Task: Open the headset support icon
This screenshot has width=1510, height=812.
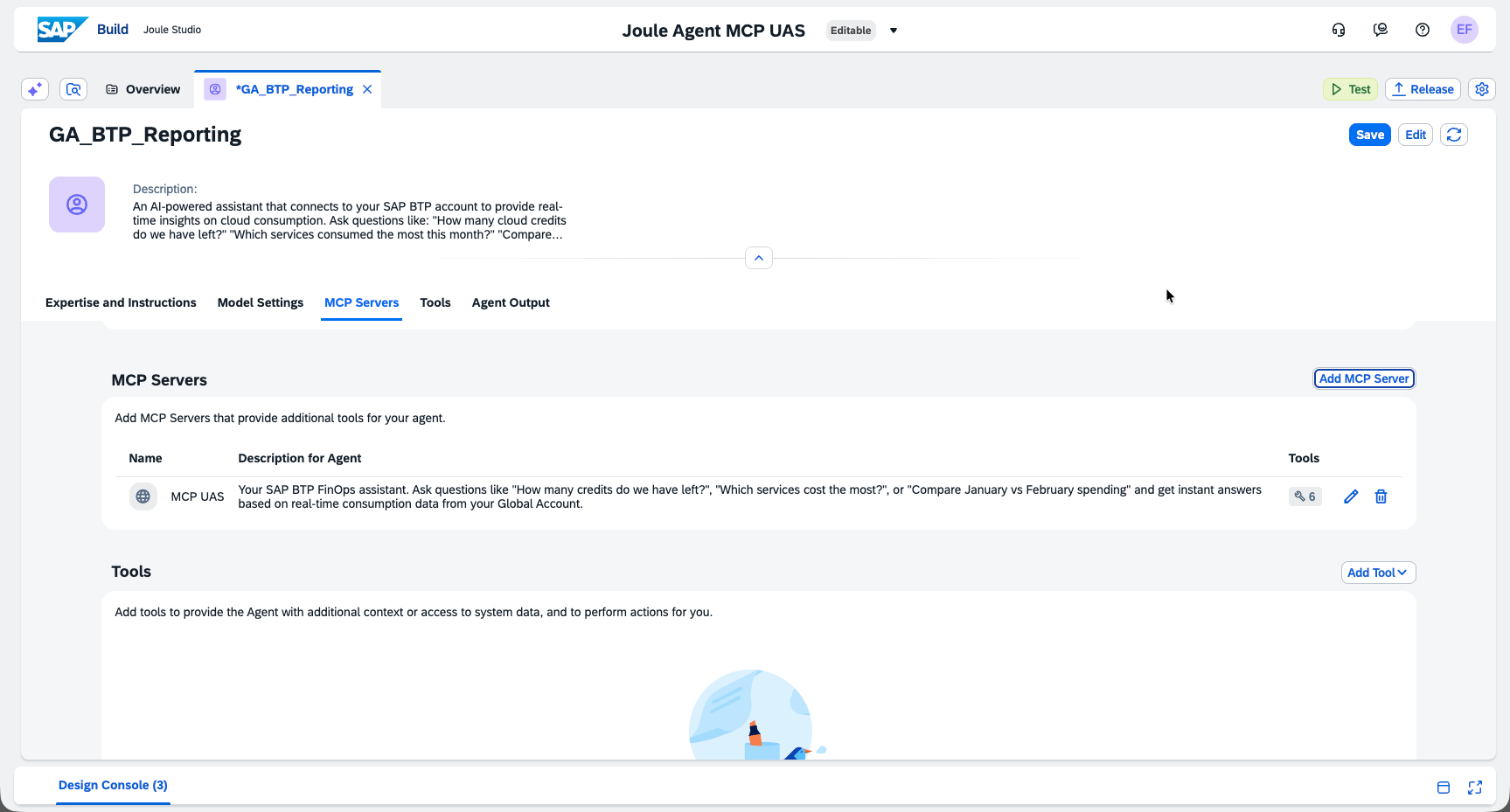Action: [1339, 30]
